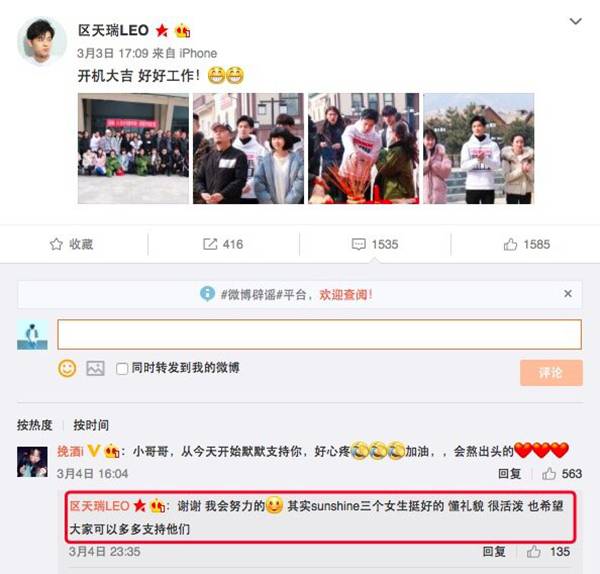The width and height of the screenshot is (600, 574).
Task: Dismiss the 微博辟谣 notice banner
Action: [568, 294]
